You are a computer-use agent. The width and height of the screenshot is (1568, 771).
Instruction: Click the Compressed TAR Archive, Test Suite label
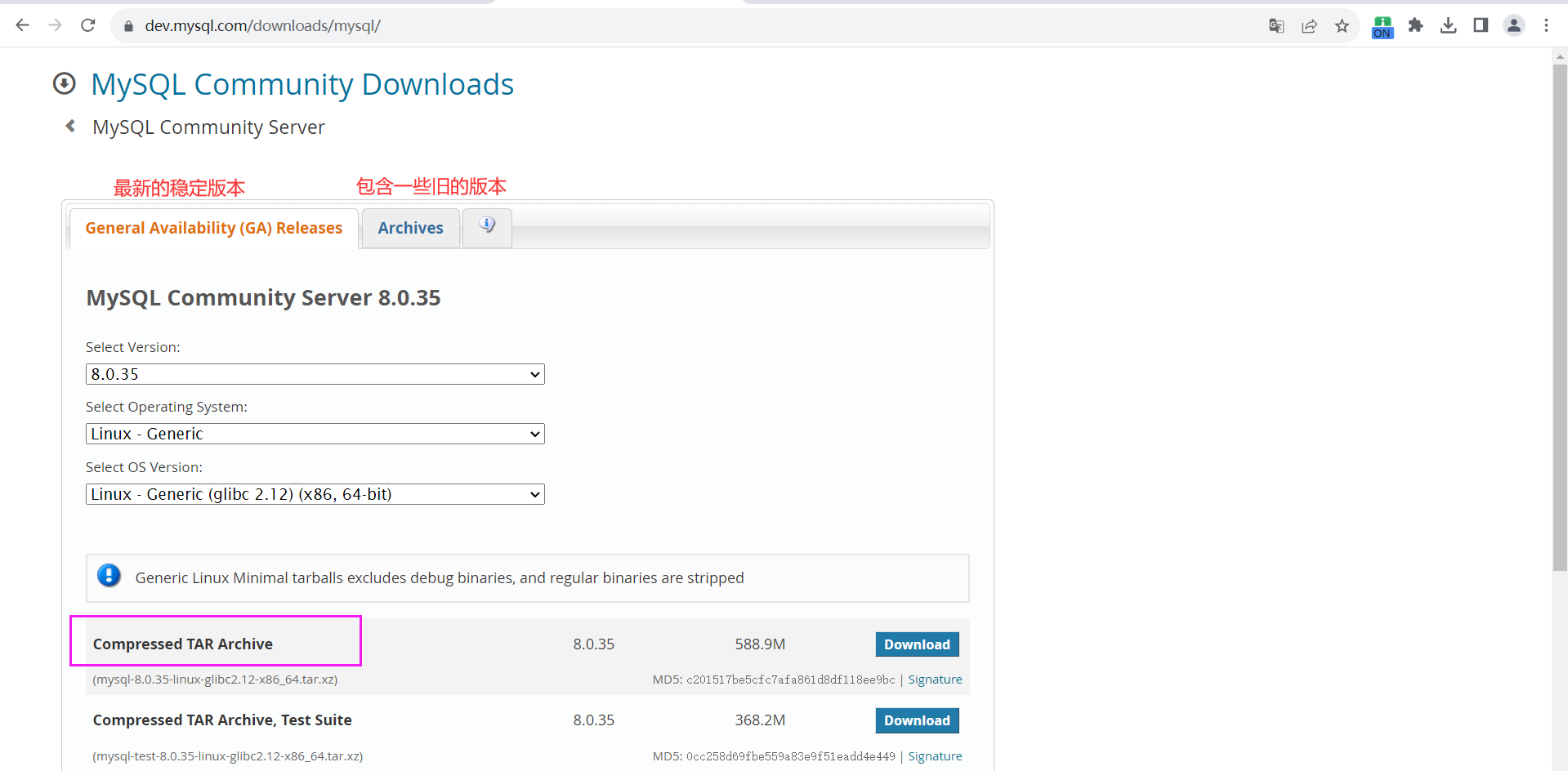(222, 720)
